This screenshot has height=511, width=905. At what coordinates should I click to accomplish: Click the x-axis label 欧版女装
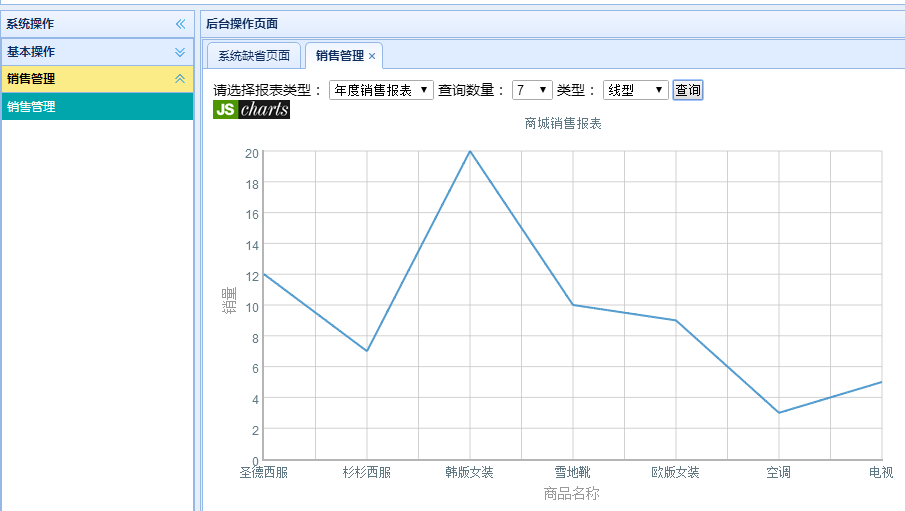pyautogui.click(x=675, y=472)
